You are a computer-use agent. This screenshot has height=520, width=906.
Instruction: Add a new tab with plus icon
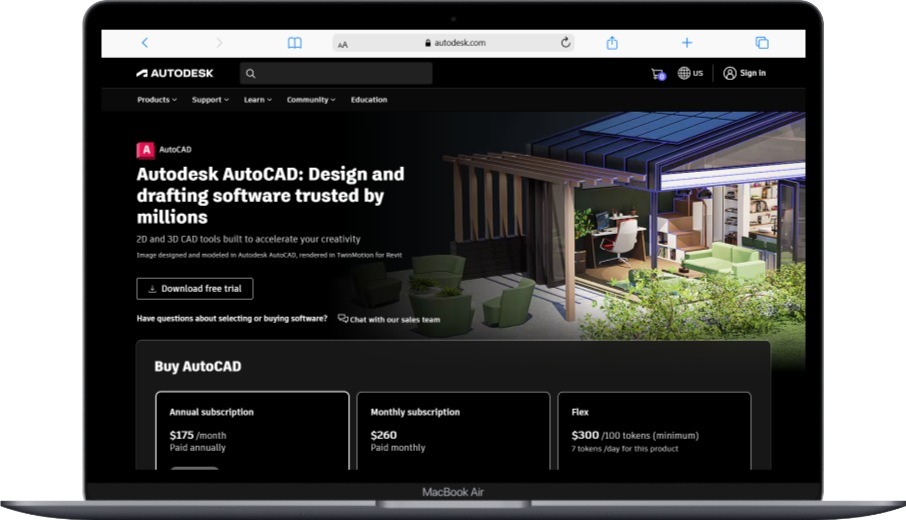coord(687,43)
